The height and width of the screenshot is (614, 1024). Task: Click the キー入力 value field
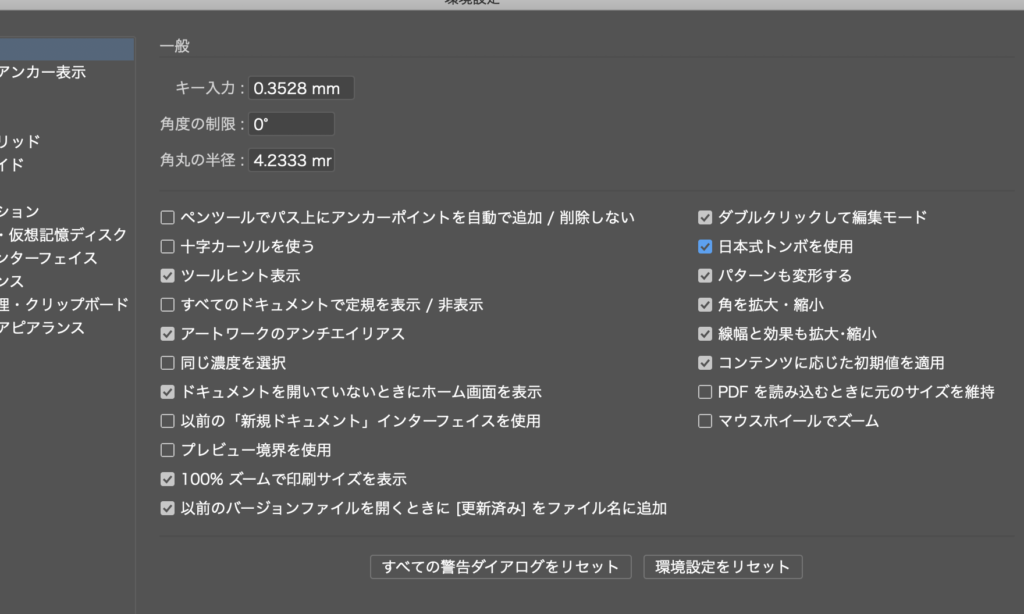click(x=301, y=88)
